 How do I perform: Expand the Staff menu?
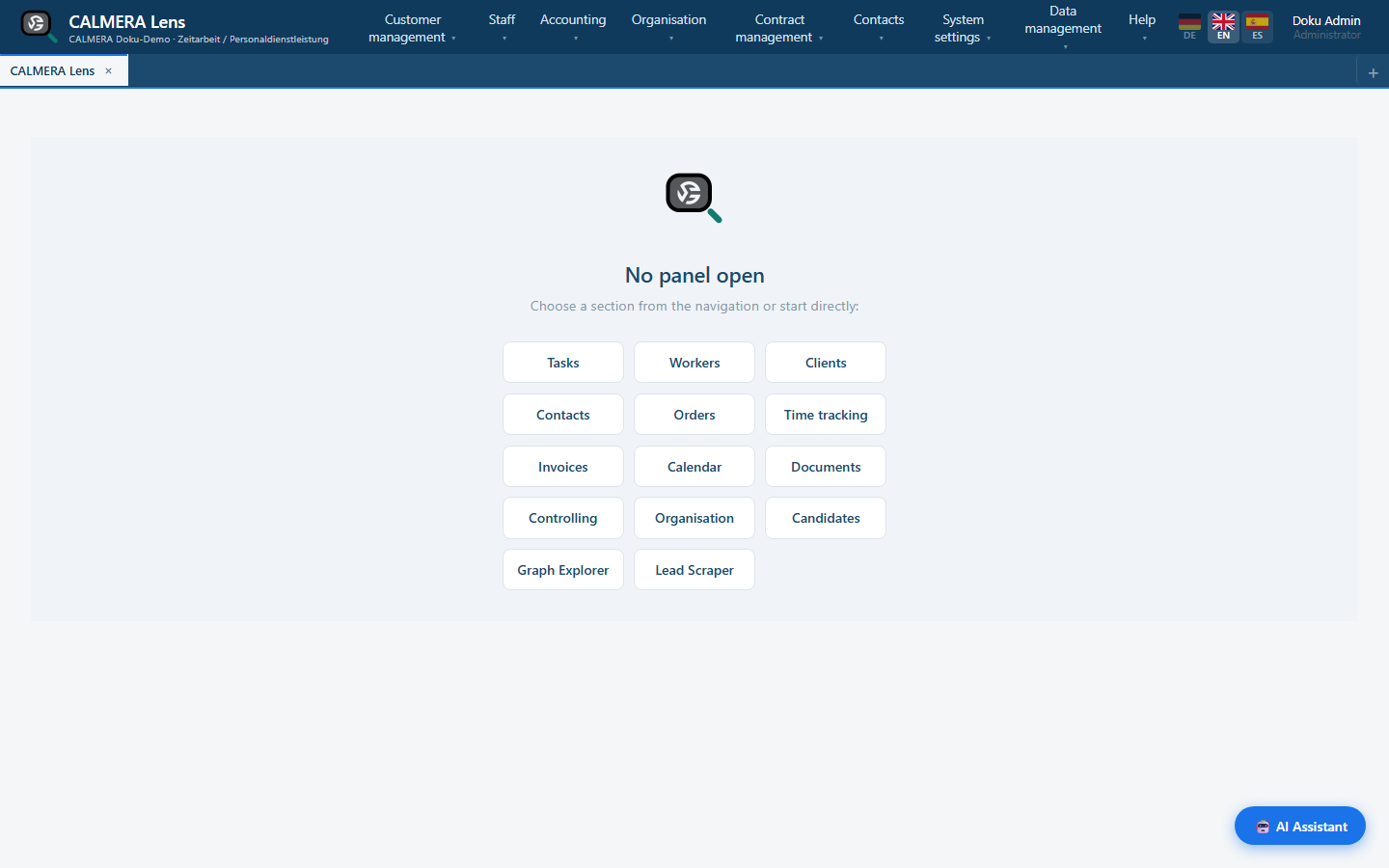pos(502,28)
